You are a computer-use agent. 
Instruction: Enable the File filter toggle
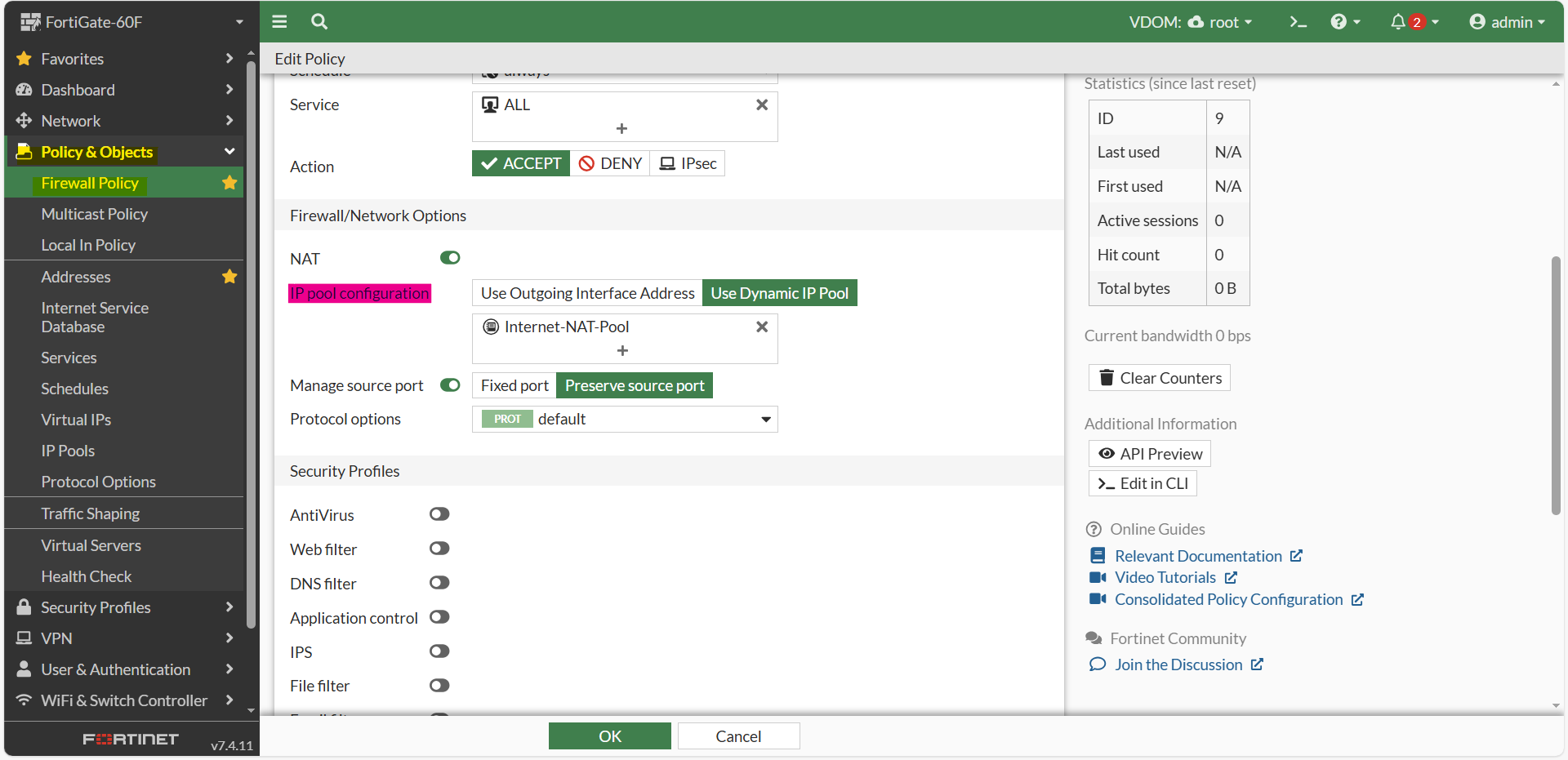pyautogui.click(x=439, y=686)
